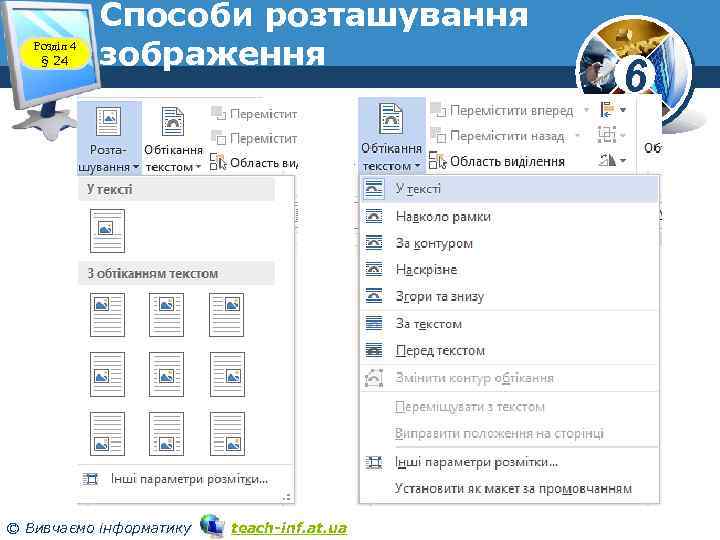The width and height of the screenshot is (720, 540).
Task: Click the 'За текстом' wrap icon
Action: pyautogui.click(x=374, y=323)
